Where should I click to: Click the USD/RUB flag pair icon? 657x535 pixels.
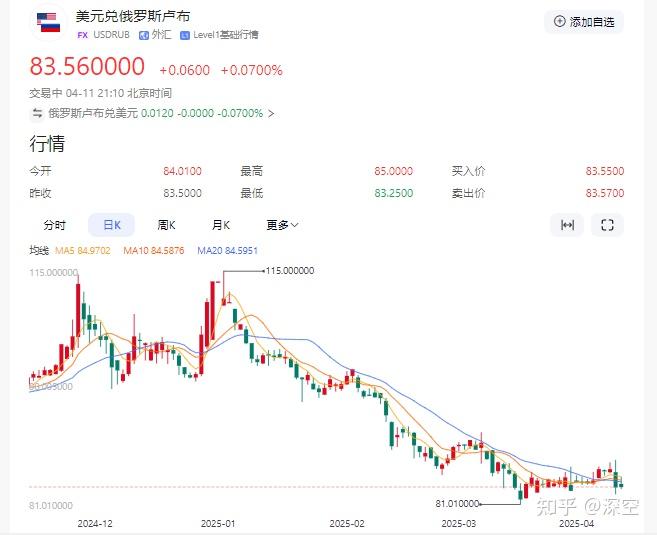[x=49, y=23]
